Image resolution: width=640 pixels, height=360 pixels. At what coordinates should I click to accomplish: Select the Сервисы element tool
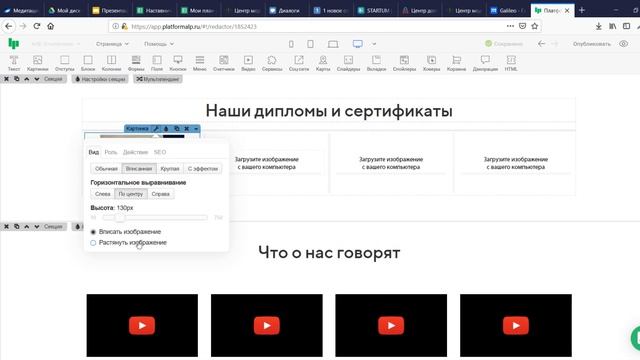272,63
